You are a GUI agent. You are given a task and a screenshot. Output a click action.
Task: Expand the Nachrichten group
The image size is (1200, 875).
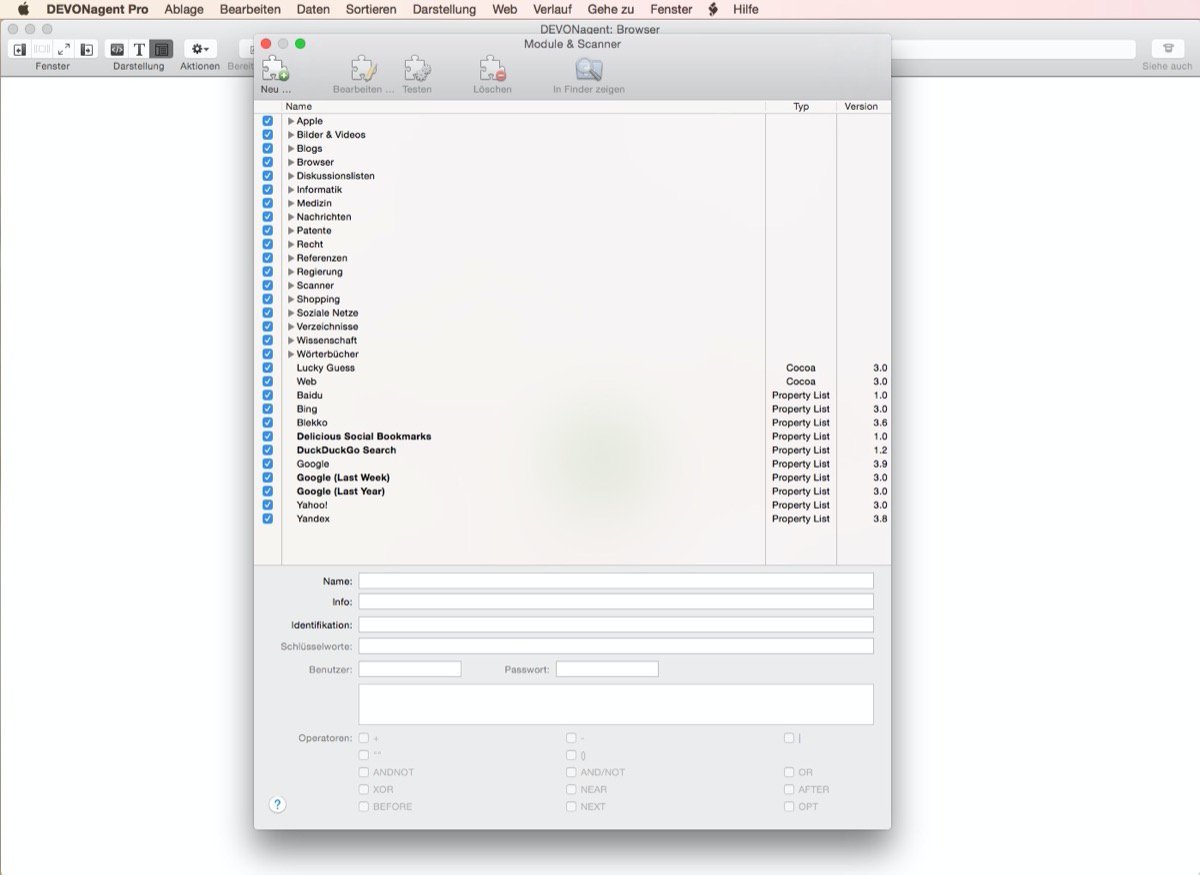[291, 217]
